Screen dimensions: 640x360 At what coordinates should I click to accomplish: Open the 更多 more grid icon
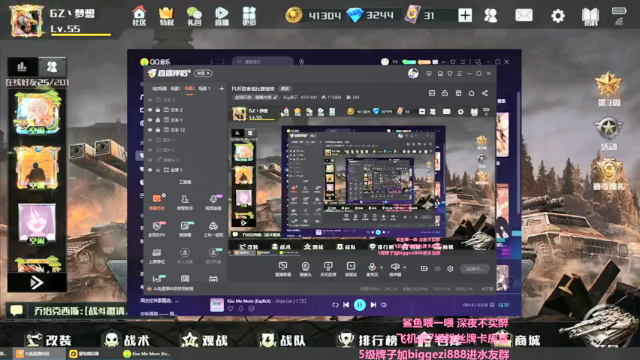pos(249,16)
